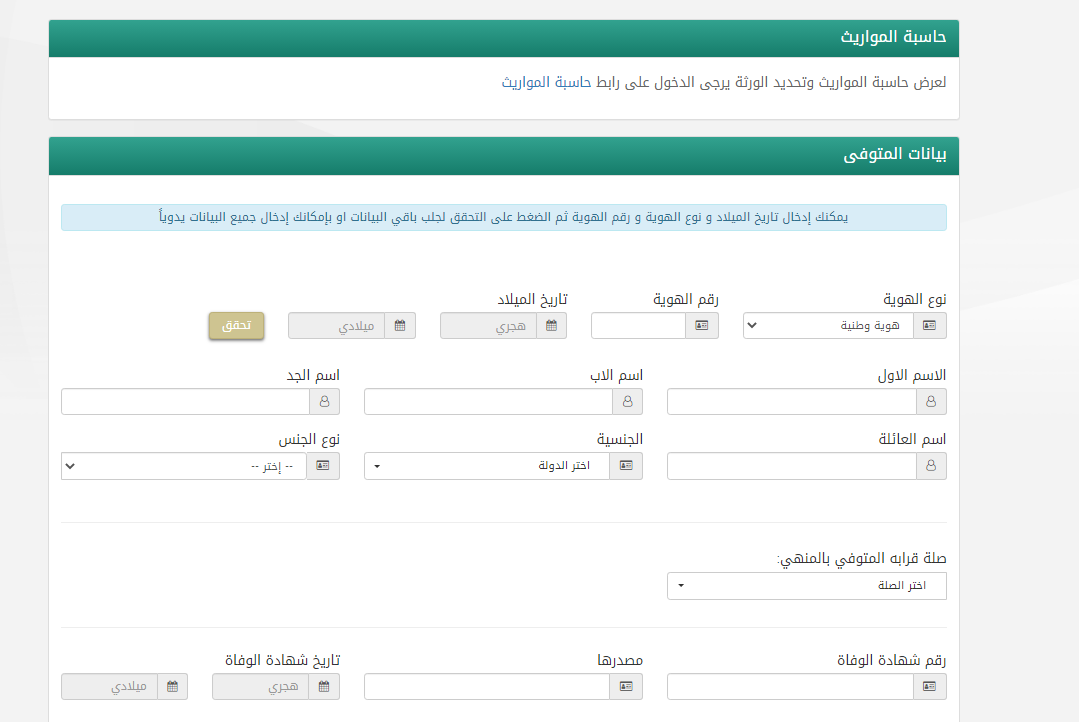Viewport: 1079px width, 722px height.
Task: Click the card icon beside مصدرها field
Action: (627, 686)
